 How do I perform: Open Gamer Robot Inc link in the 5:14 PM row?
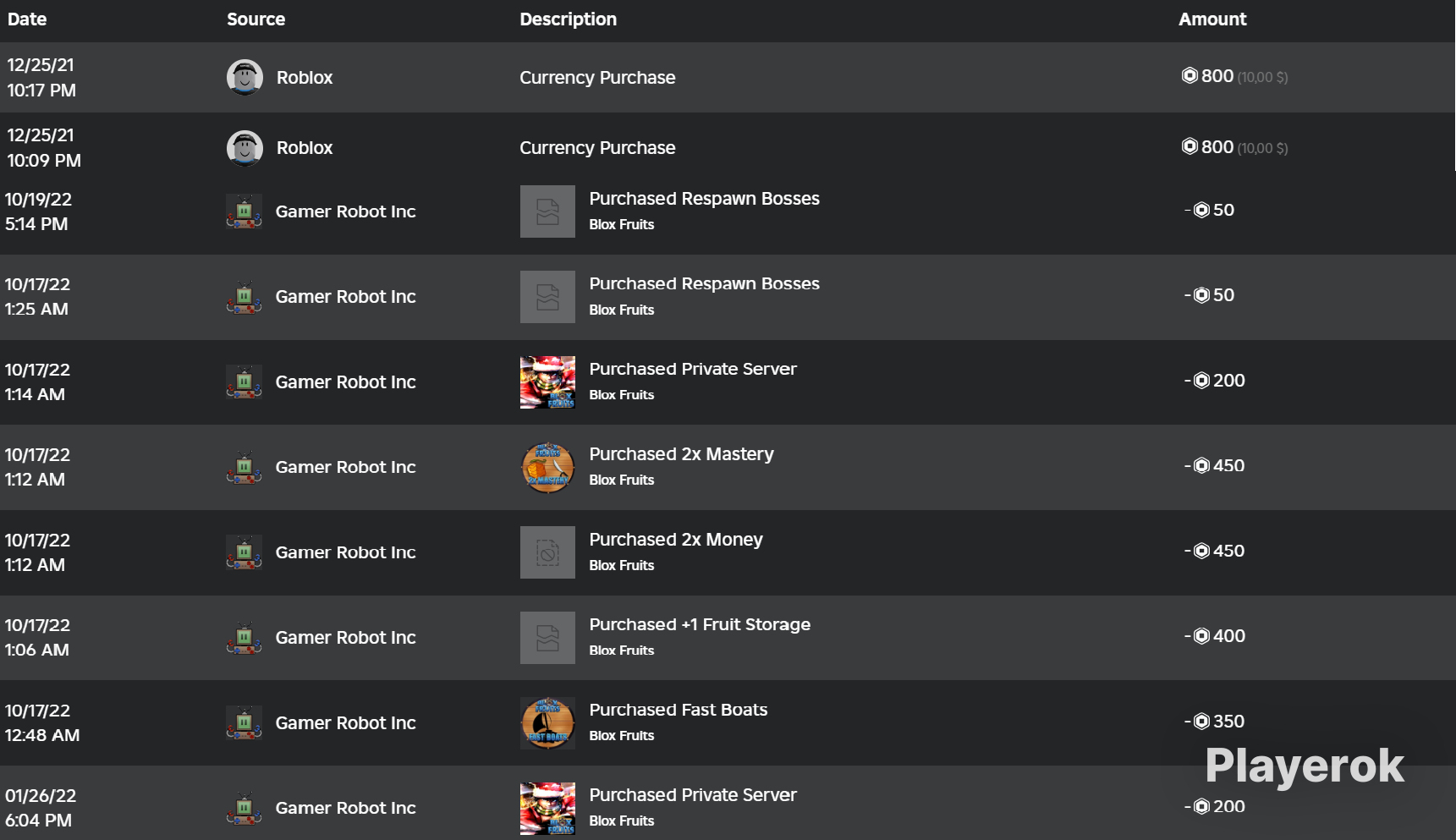(x=346, y=211)
